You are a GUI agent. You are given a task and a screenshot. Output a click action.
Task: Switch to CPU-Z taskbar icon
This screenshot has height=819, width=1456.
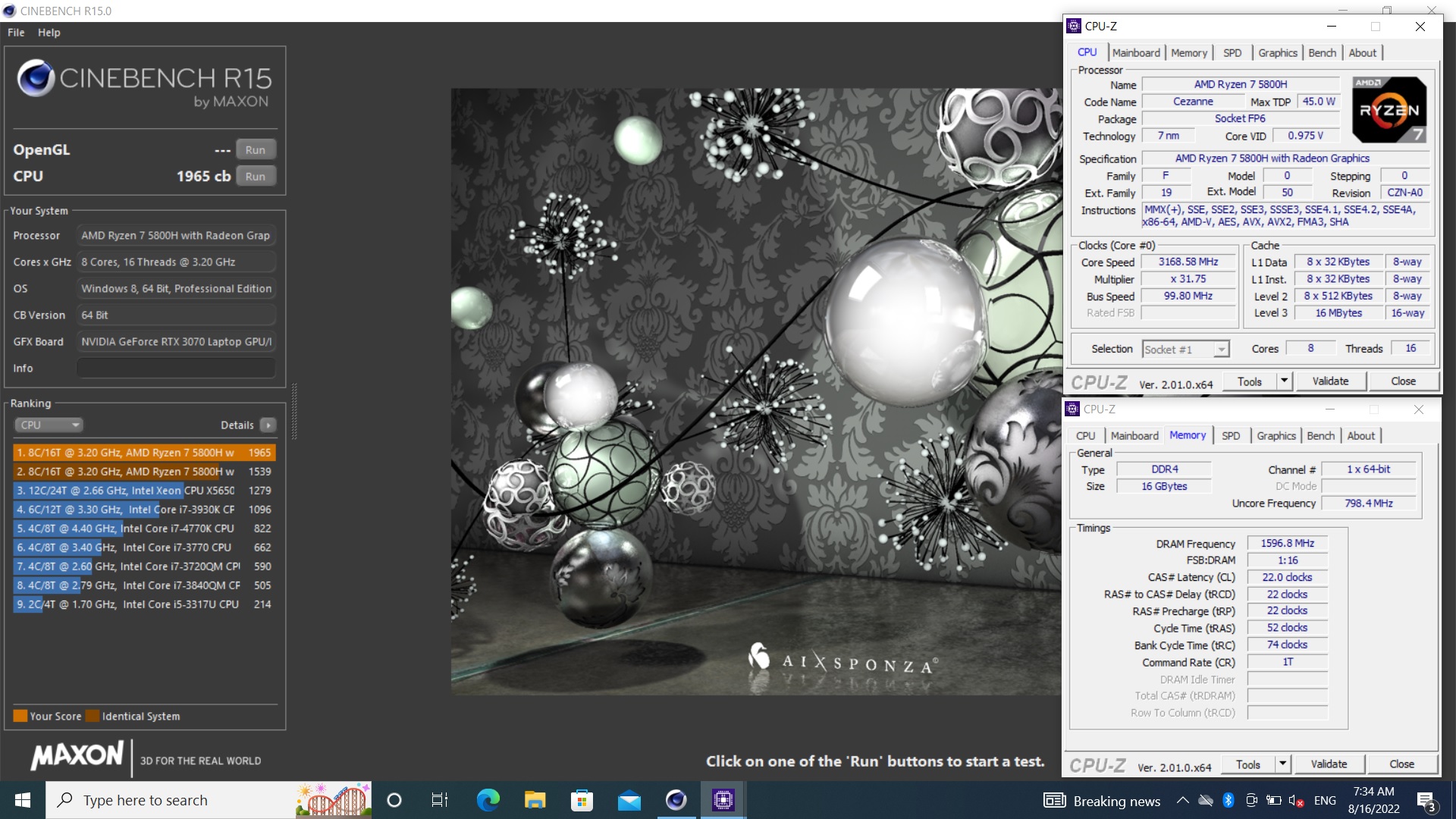point(723,800)
